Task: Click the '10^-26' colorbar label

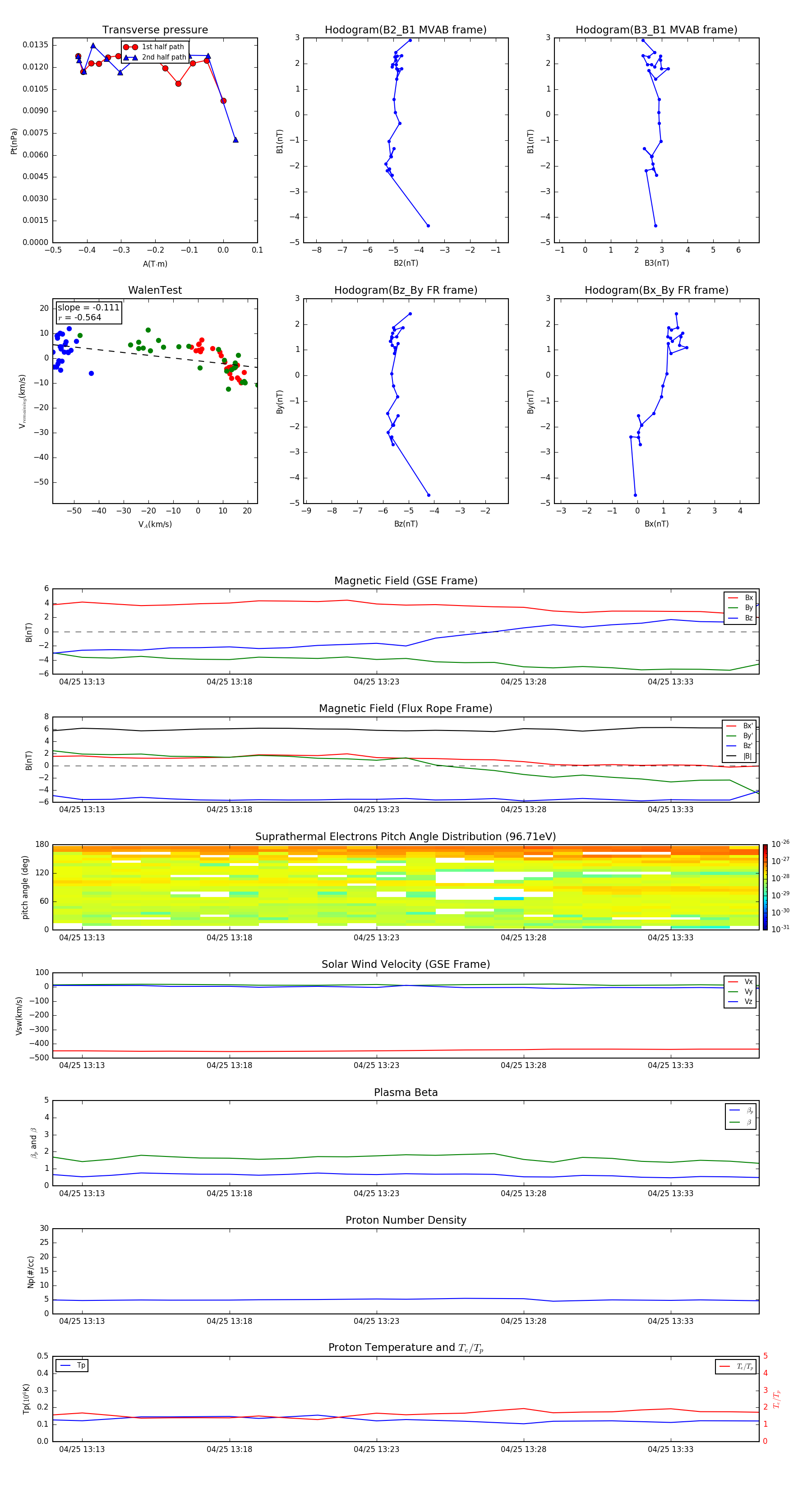Action: [x=780, y=844]
